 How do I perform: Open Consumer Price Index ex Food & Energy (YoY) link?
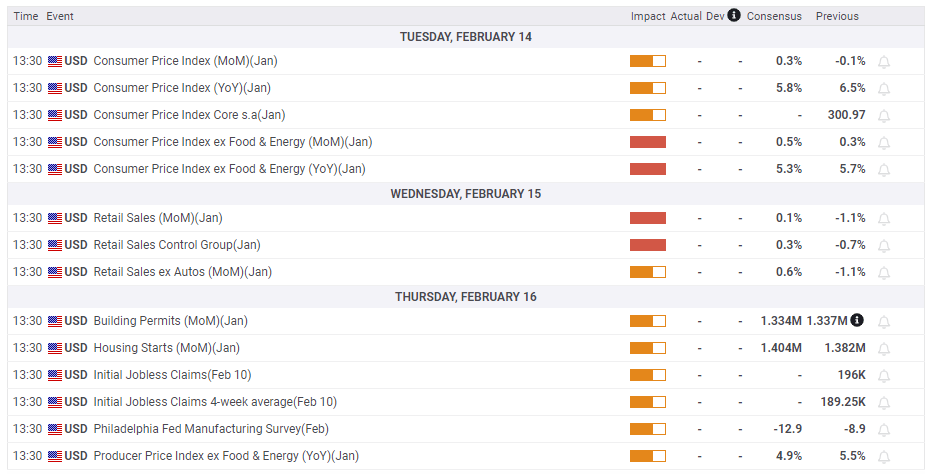coord(229,169)
